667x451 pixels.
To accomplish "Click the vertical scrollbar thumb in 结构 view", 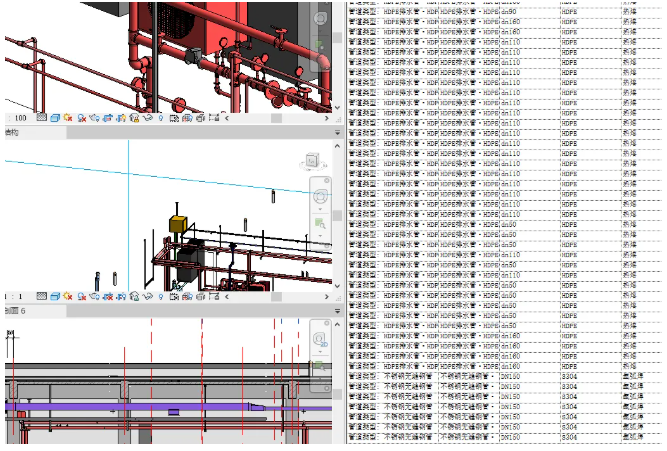I will coord(337,215).
